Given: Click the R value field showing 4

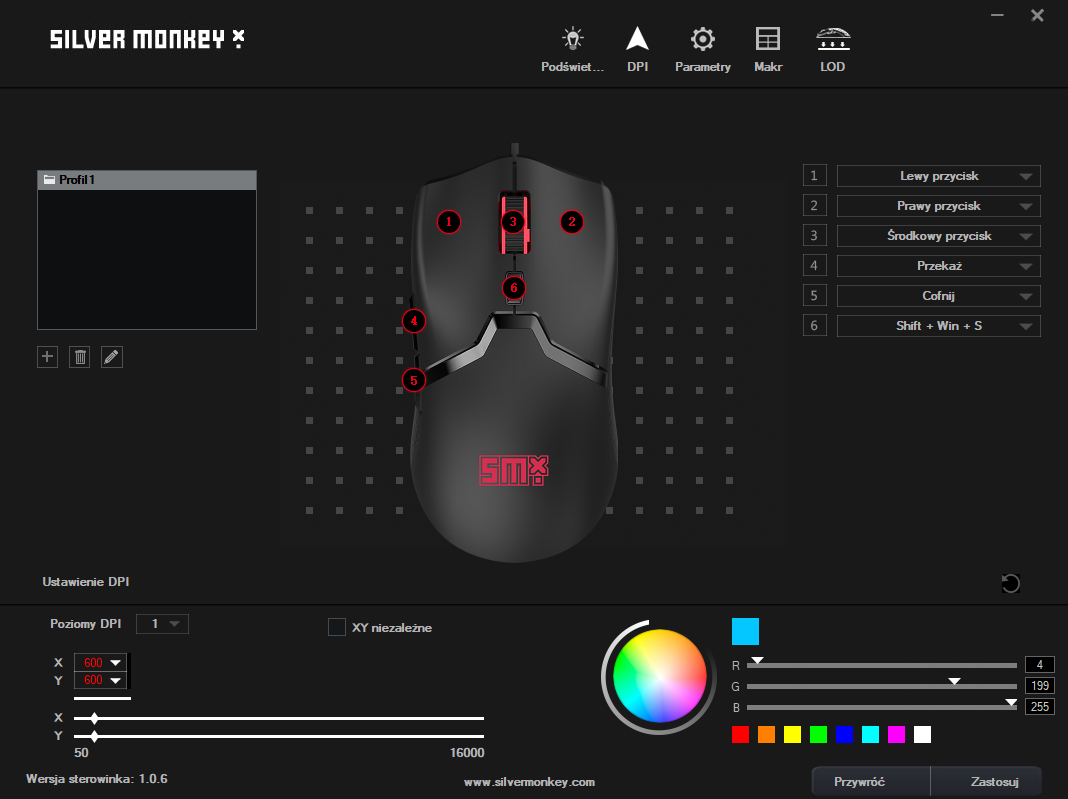Looking at the screenshot, I should click(x=1039, y=664).
